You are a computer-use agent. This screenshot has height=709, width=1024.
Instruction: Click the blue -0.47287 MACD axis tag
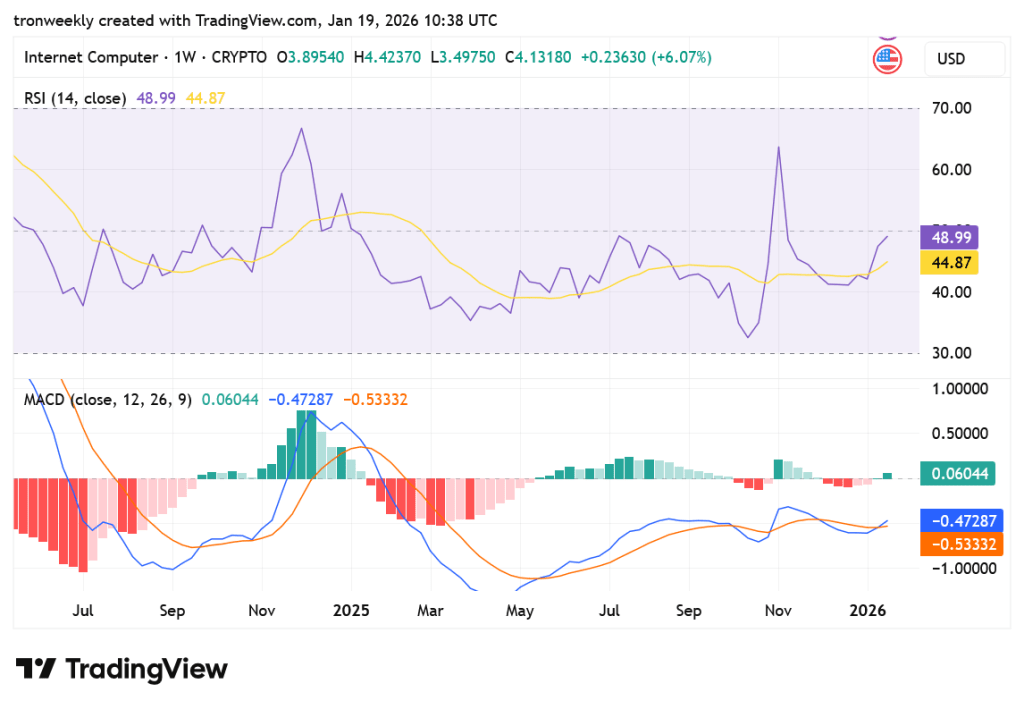click(961, 521)
